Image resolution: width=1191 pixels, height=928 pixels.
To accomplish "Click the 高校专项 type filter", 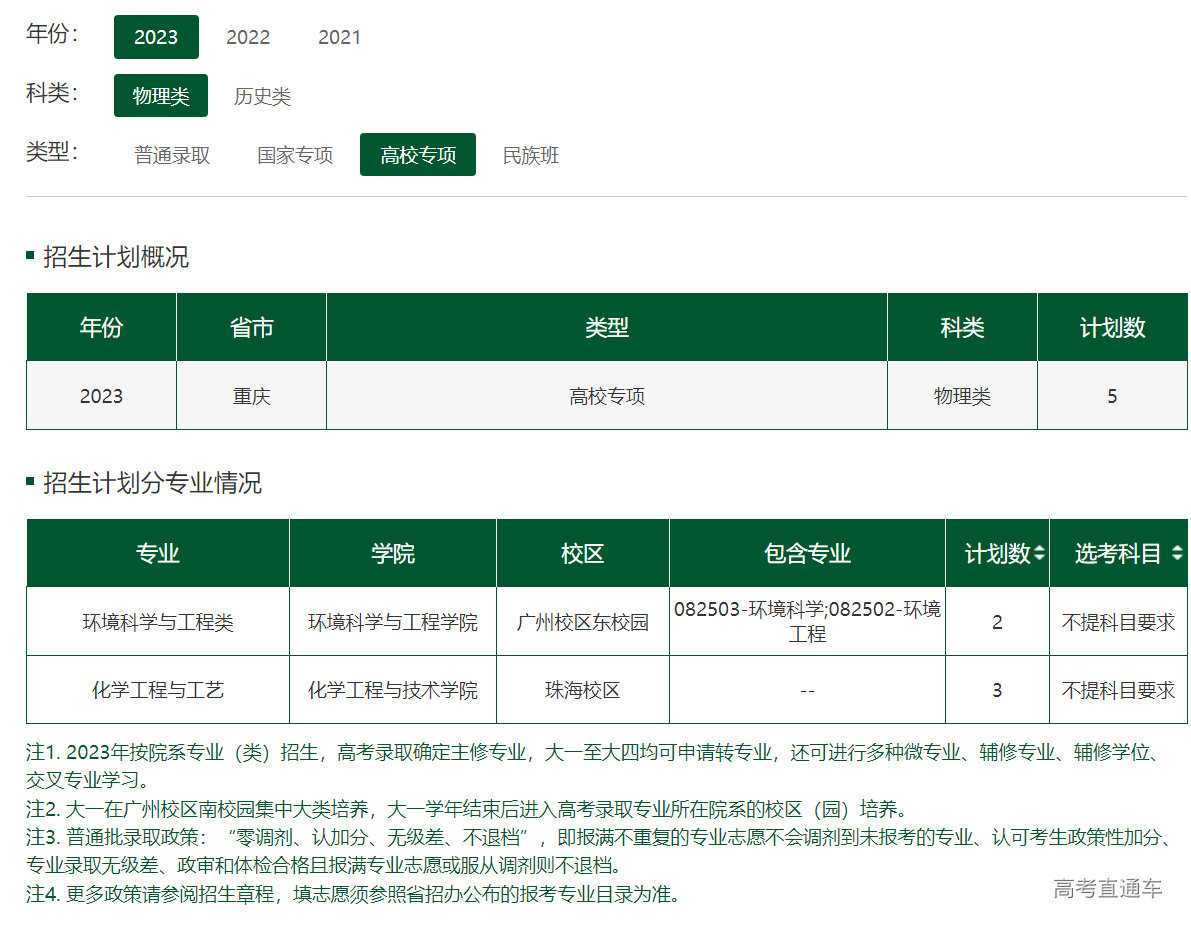I will (x=418, y=155).
